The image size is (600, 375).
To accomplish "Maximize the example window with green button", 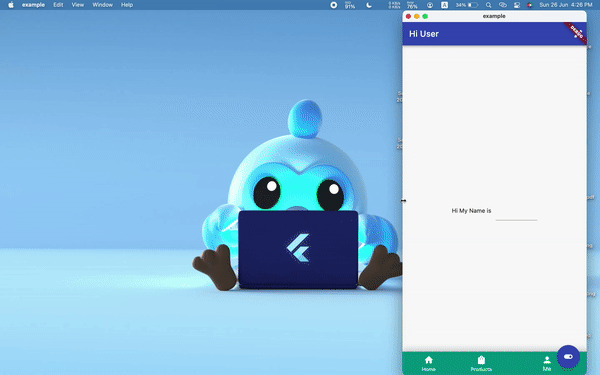I will [425, 16].
